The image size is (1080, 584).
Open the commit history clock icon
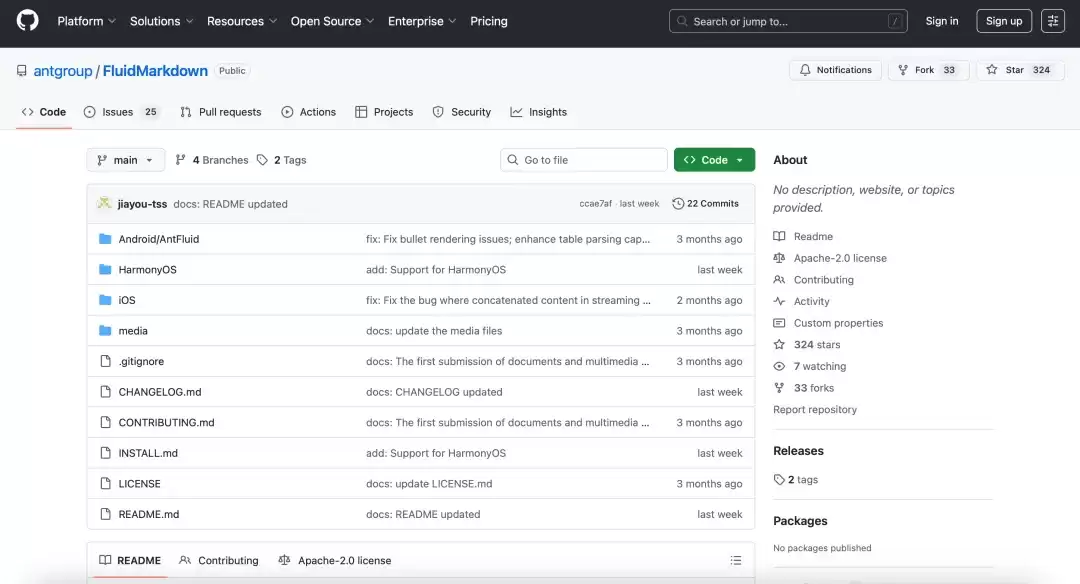pyautogui.click(x=678, y=204)
